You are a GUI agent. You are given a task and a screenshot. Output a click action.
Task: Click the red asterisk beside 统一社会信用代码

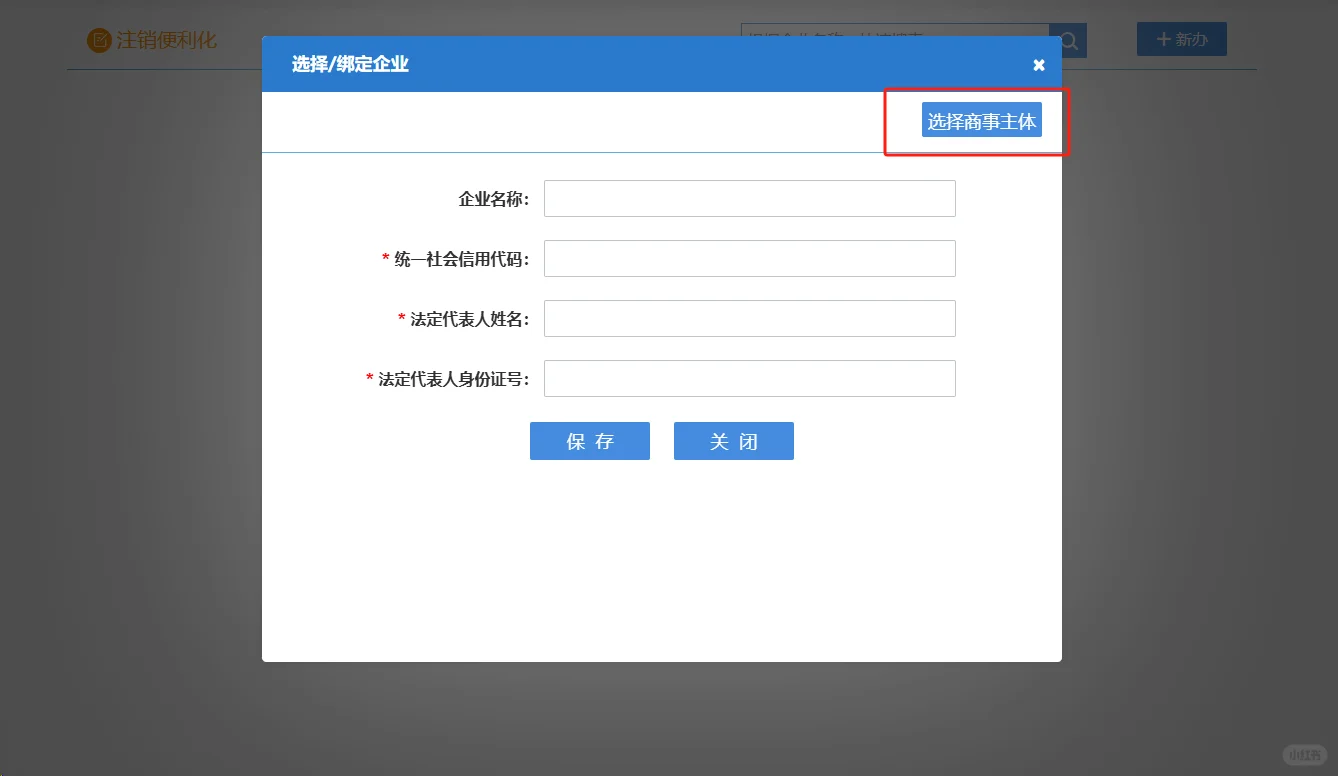pyautogui.click(x=384, y=258)
